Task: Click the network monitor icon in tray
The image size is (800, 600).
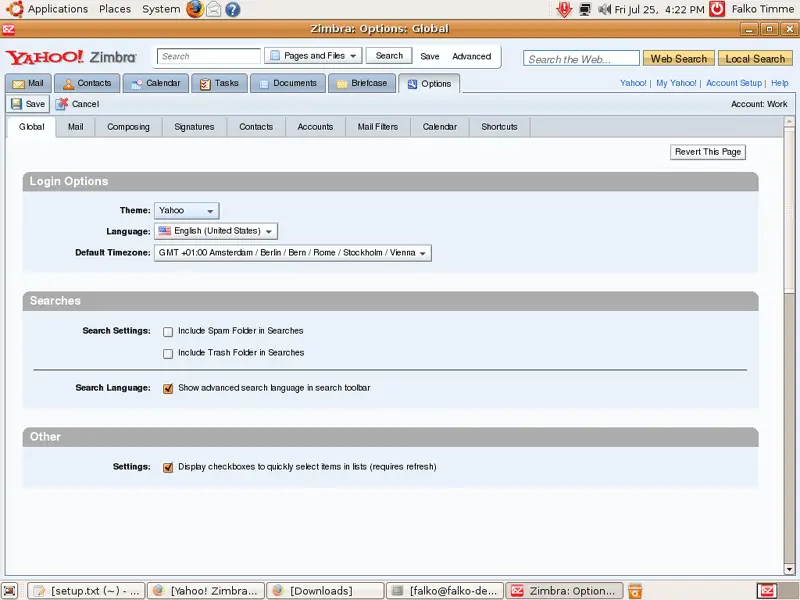Action: point(585,9)
